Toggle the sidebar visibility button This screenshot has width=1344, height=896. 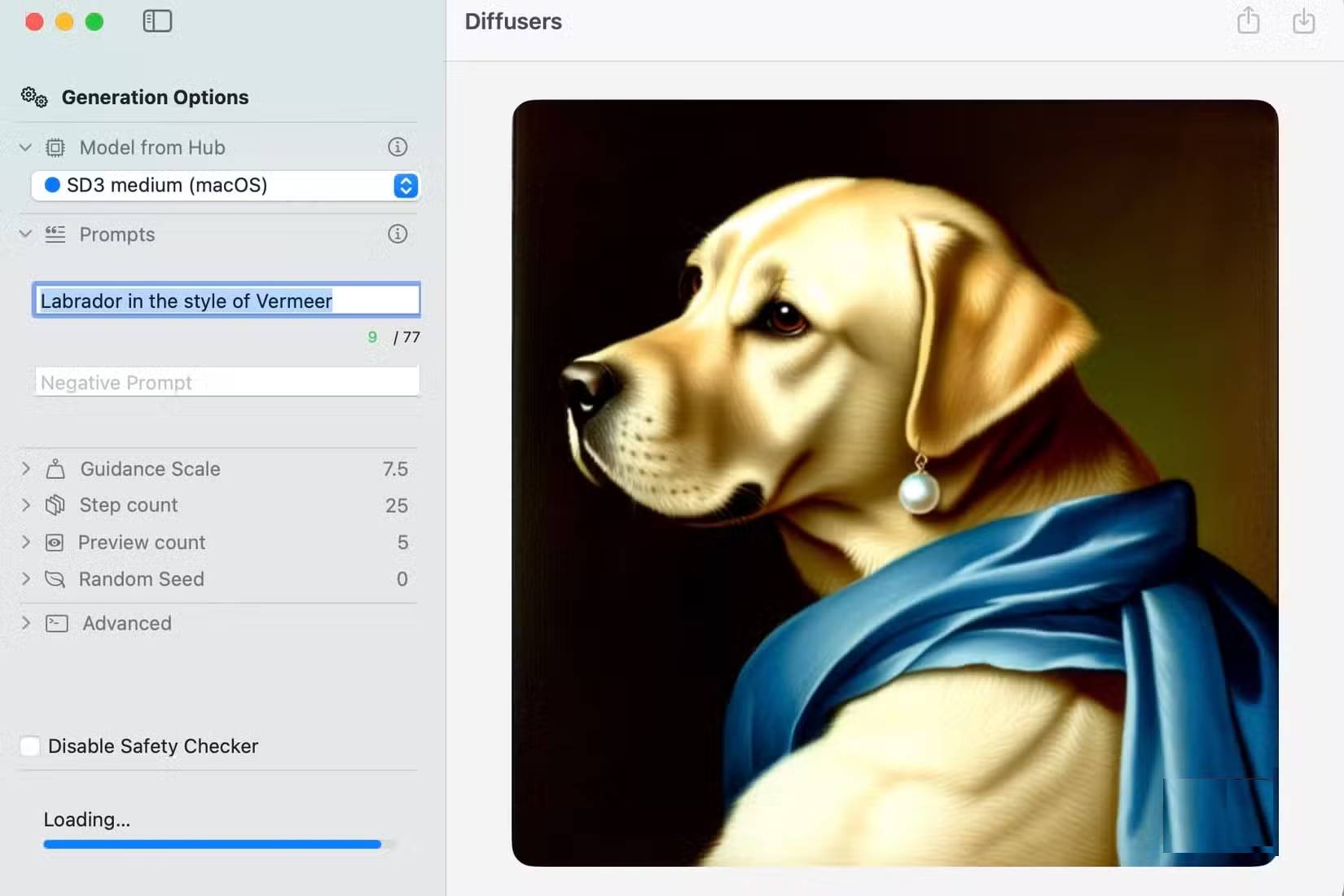pyautogui.click(x=157, y=21)
